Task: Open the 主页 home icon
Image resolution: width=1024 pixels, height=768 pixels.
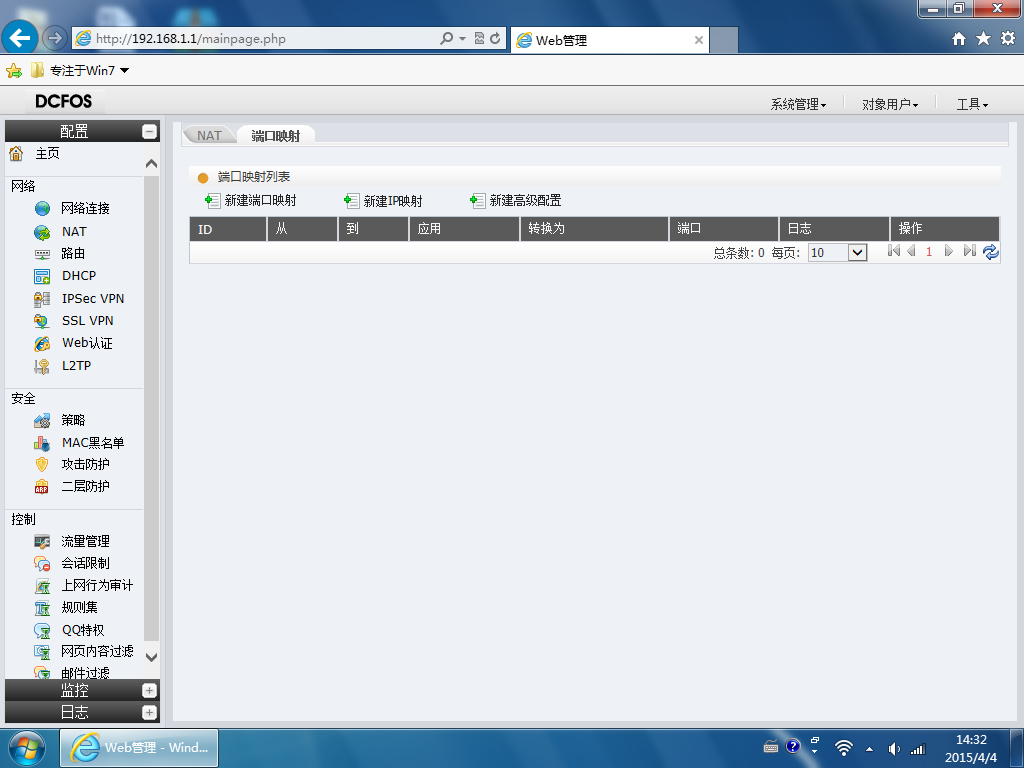Action: pos(16,153)
